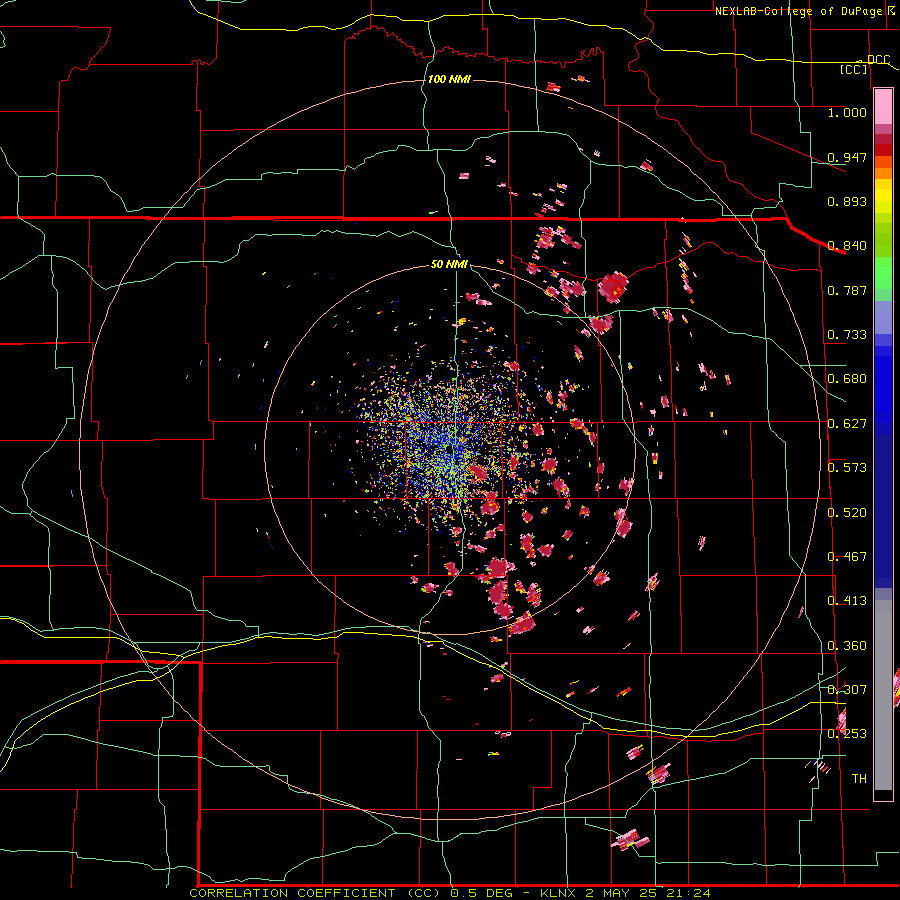The image size is (900, 900).
Task: Select the 0.520 scale value
Action: (x=847, y=513)
